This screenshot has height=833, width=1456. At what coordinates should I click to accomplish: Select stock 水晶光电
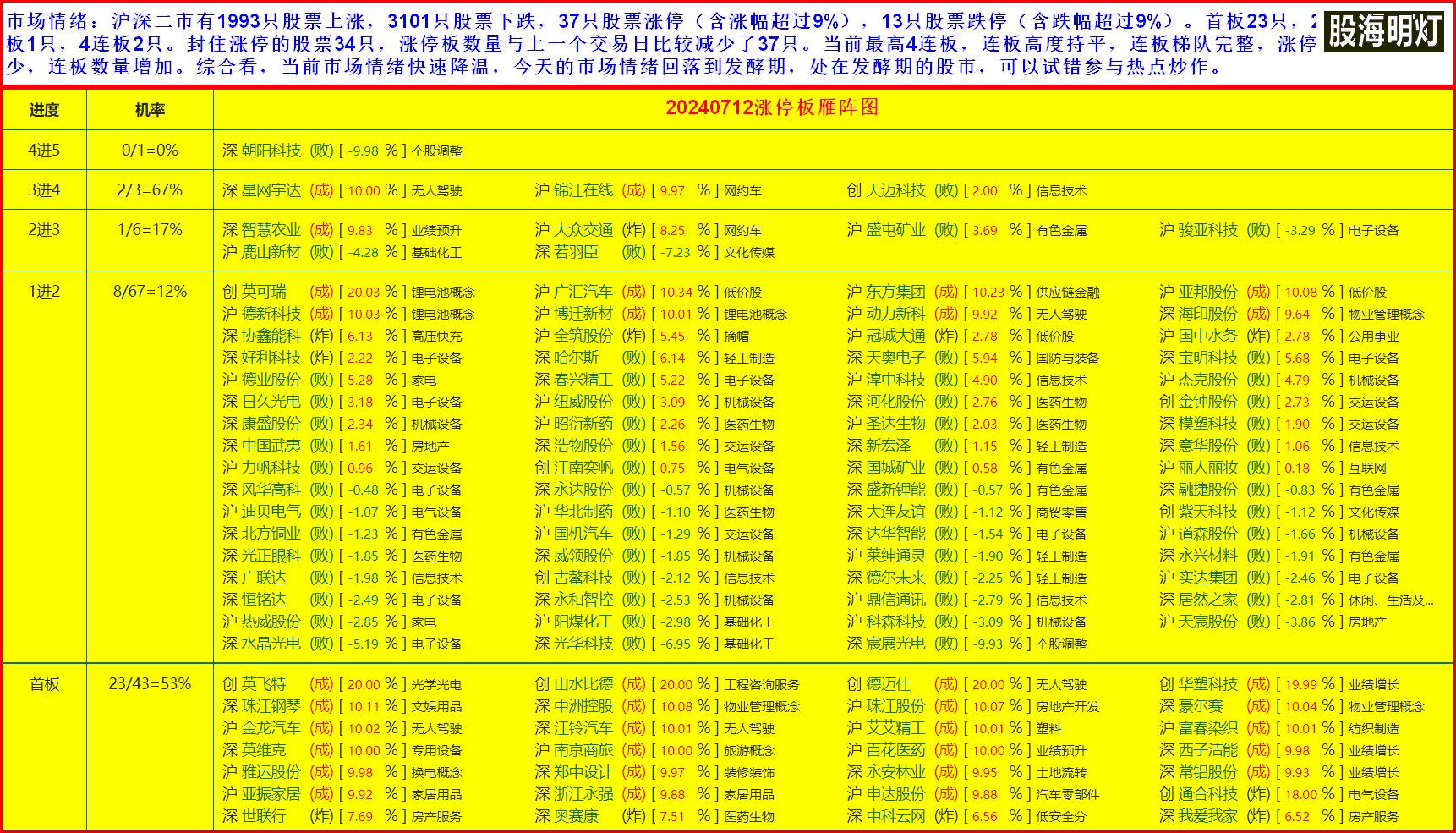point(271,644)
